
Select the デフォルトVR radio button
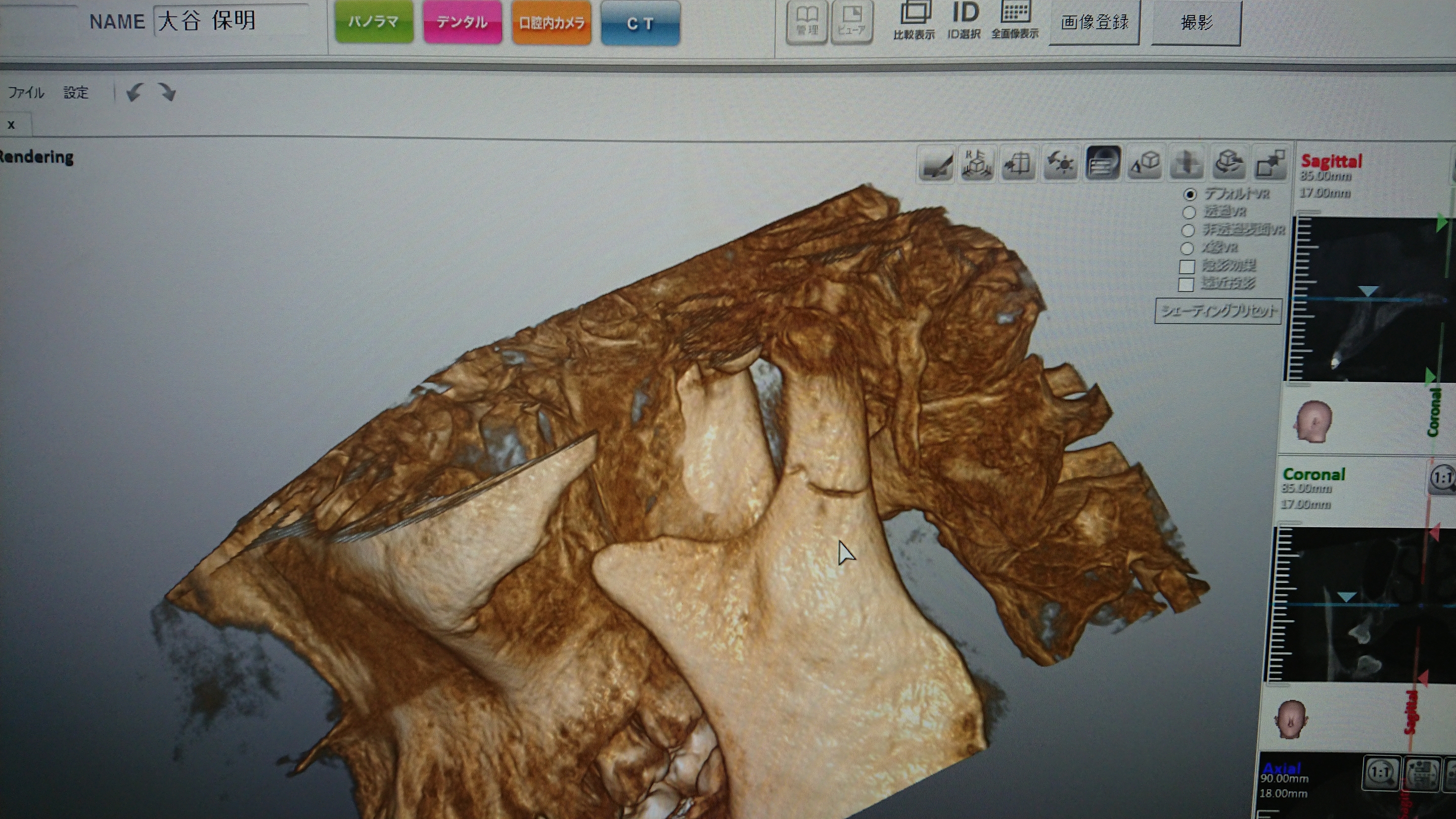tap(1190, 195)
